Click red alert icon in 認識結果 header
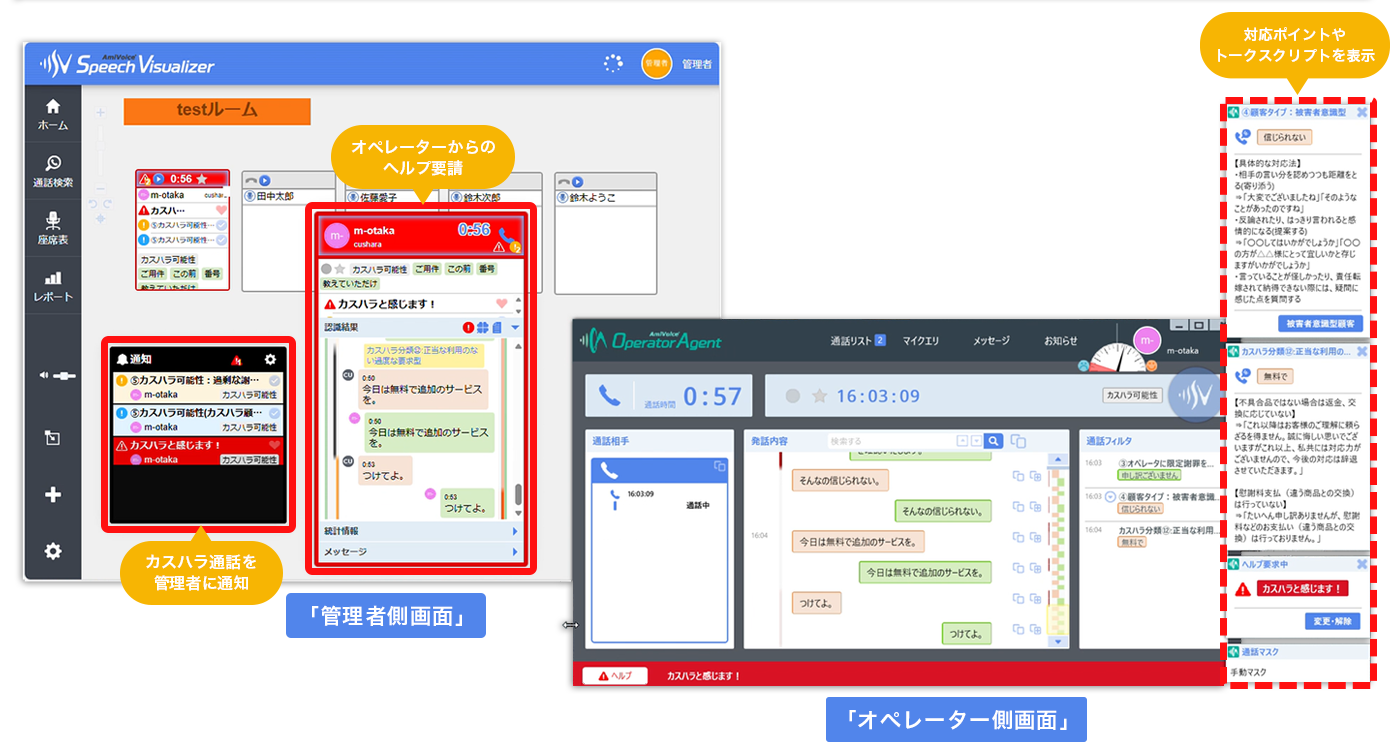Viewport: 1400px width, 755px height. (468, 327)
